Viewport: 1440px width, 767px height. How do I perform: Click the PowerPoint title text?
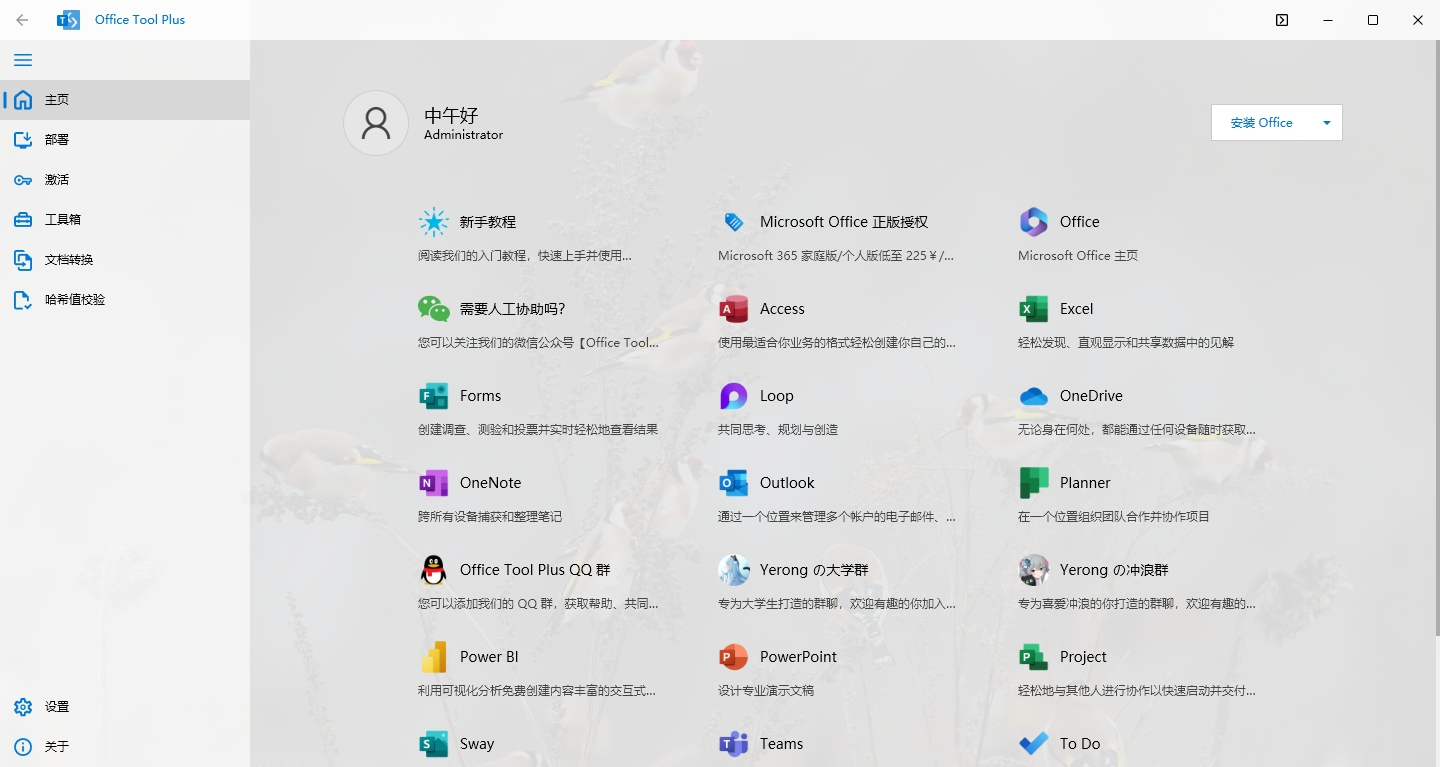[798, 657]
